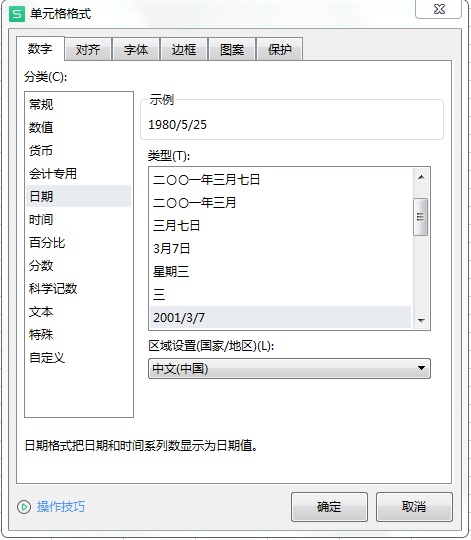Image resolution: width=471 pixels, height=540 pixels.
Task: Go to the 保护 tab
Action: (280, 50)
